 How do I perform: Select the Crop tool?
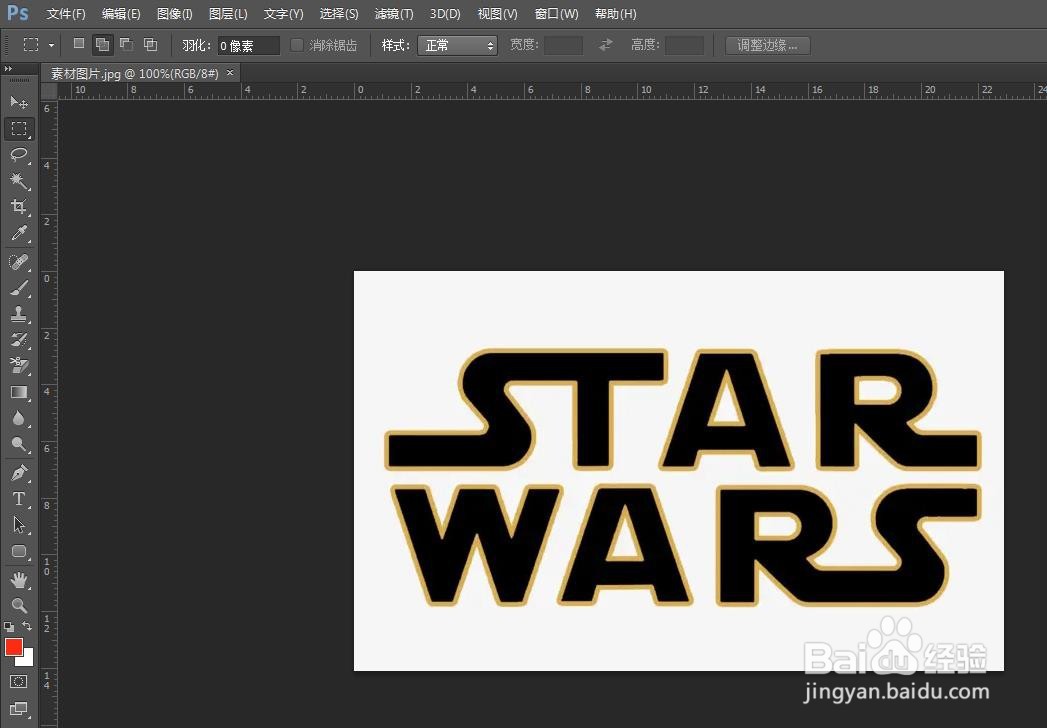click(19, 206)
